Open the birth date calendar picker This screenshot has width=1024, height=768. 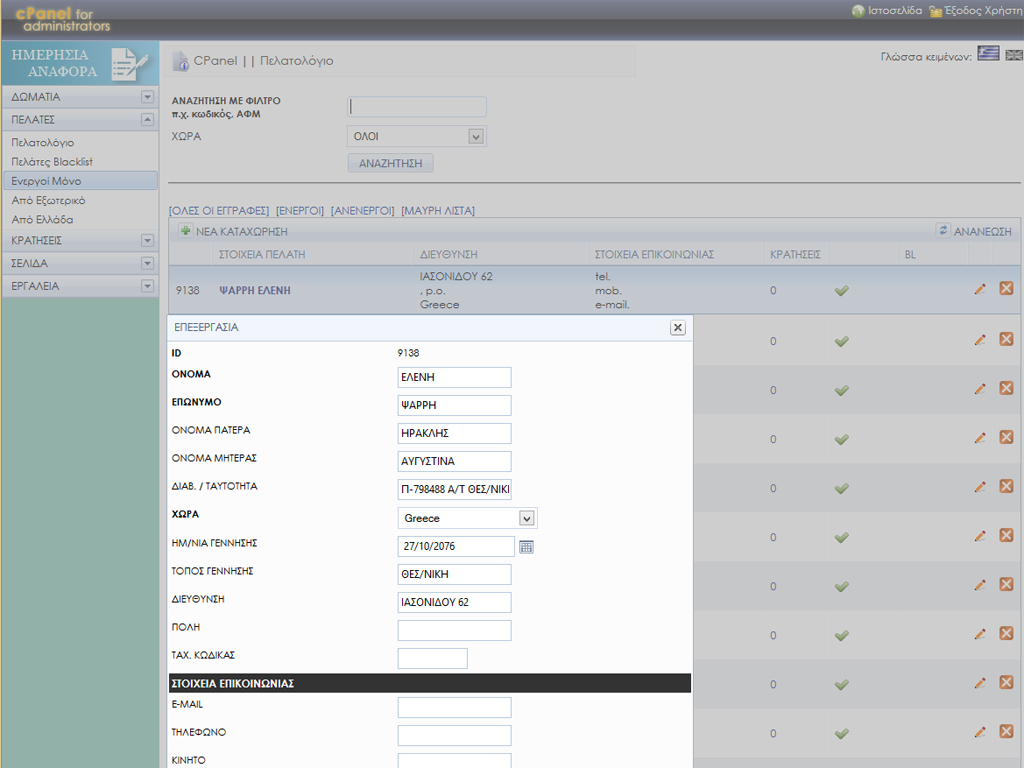pyautogui.click(x=527, y=547)
